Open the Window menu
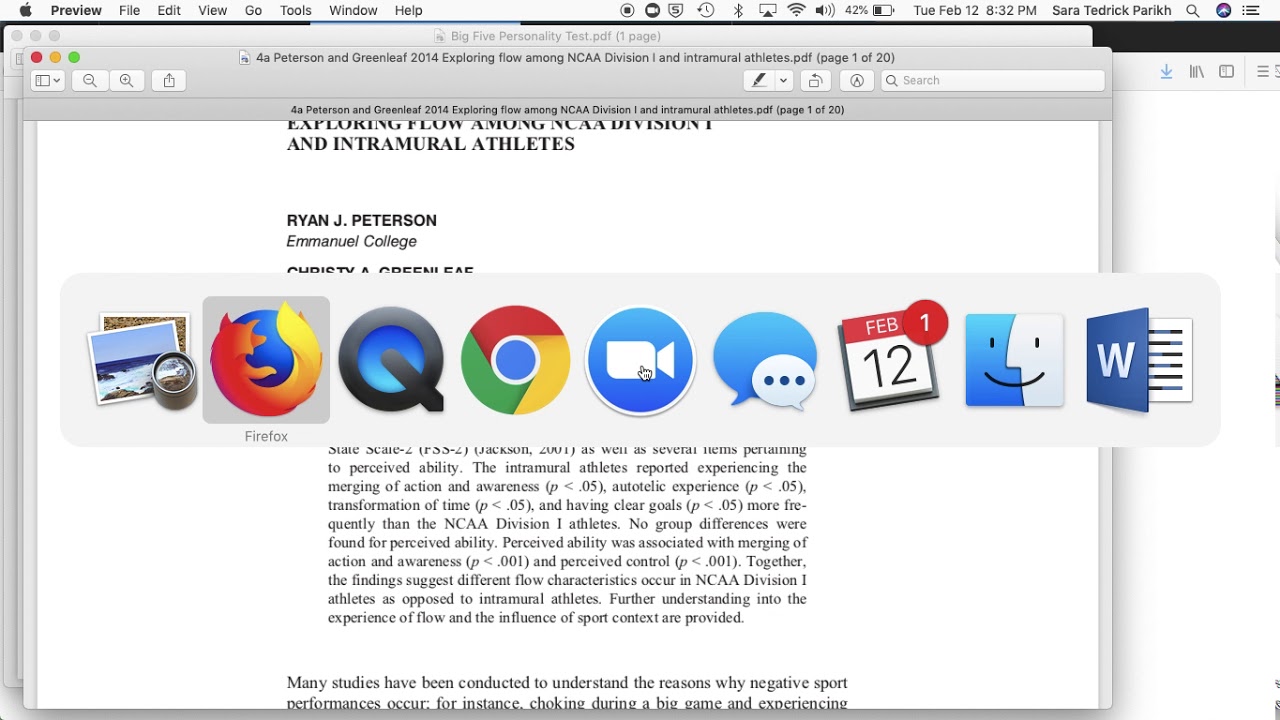The image size is (1280, 720). tap(353, 10)
